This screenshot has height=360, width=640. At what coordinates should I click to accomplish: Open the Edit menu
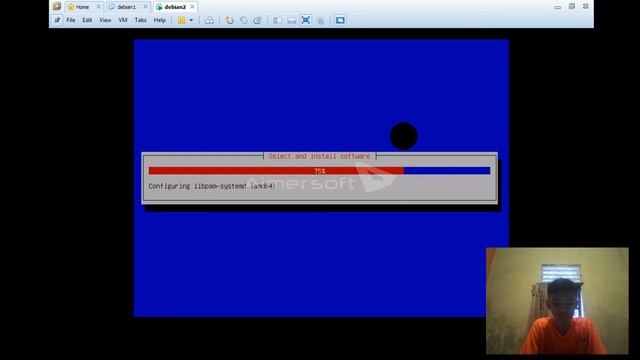pos(87,20)
